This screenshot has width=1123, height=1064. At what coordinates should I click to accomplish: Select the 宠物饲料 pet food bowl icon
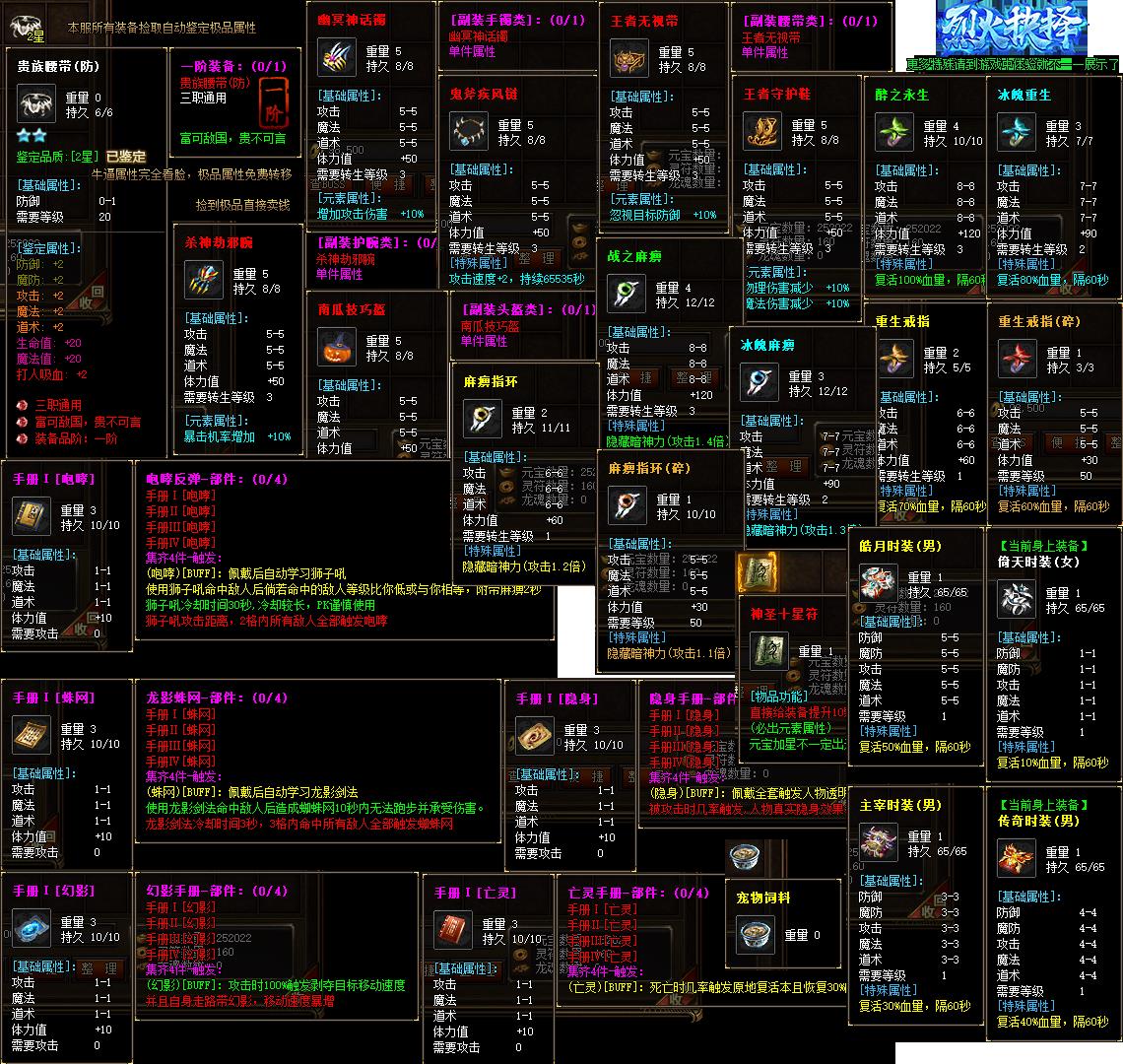756,933
